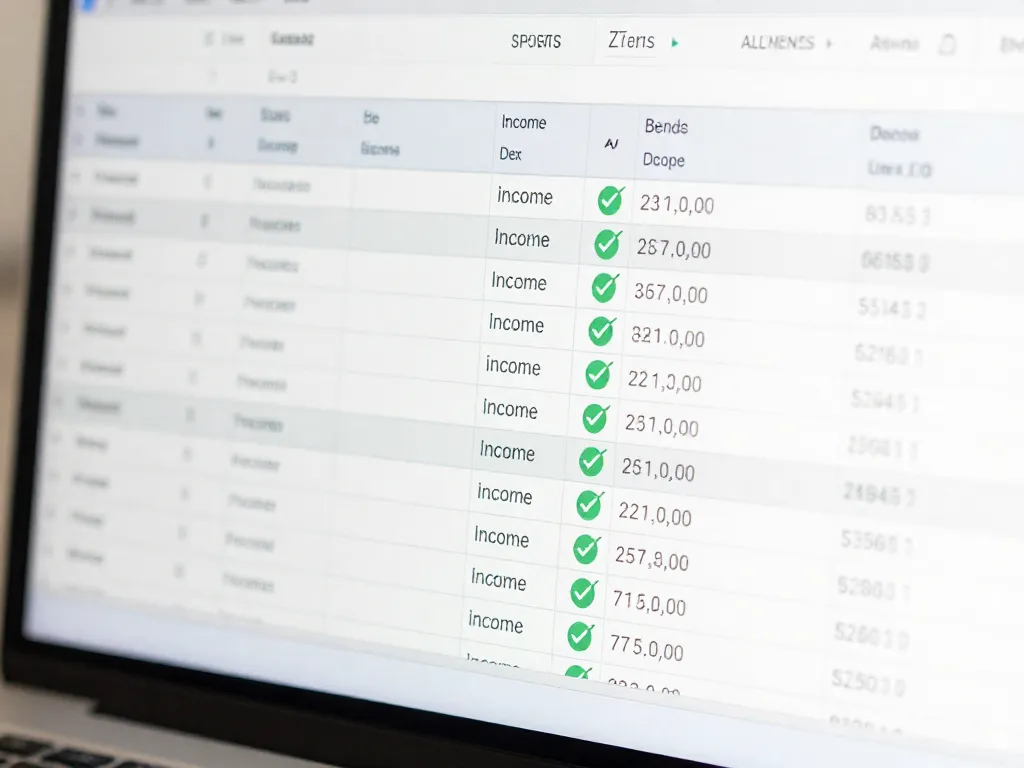Viewport: 1024px width, 768px height.
Task: Click the green arrow icon beside ZTens
Action: (675, 43)
